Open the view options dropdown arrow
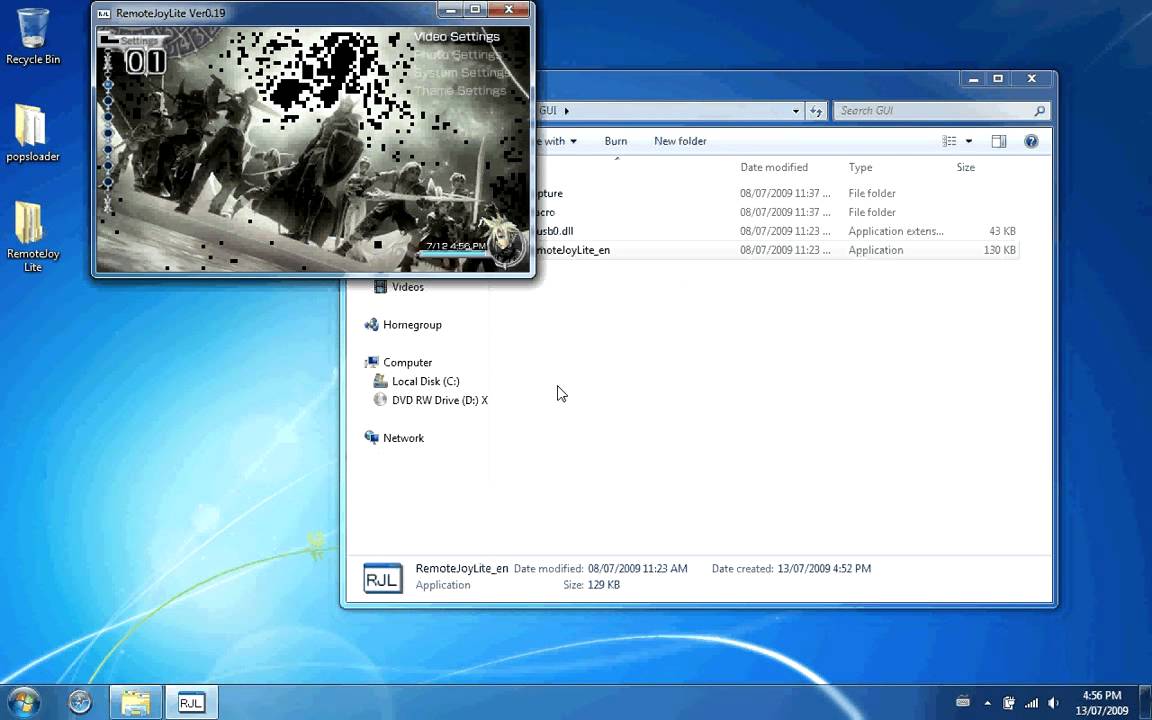The width and height of the screenshot is (1152, 720). (968, 141)
